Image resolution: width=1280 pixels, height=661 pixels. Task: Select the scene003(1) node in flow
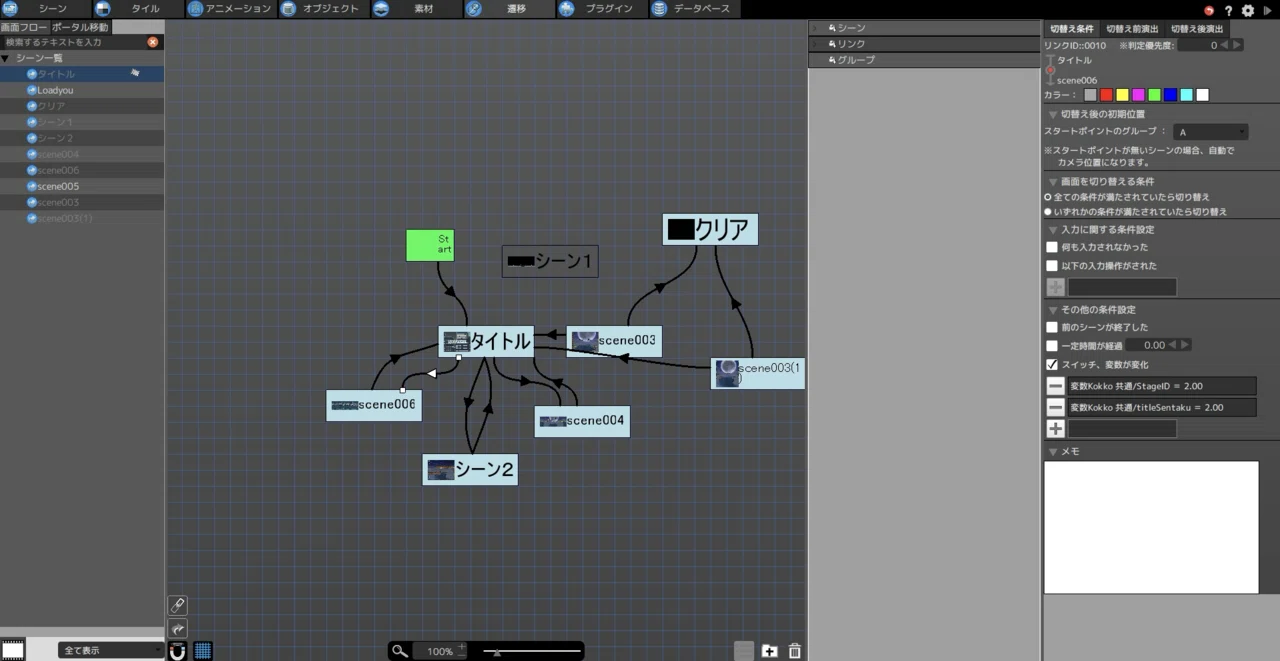(x=758, y=373)
